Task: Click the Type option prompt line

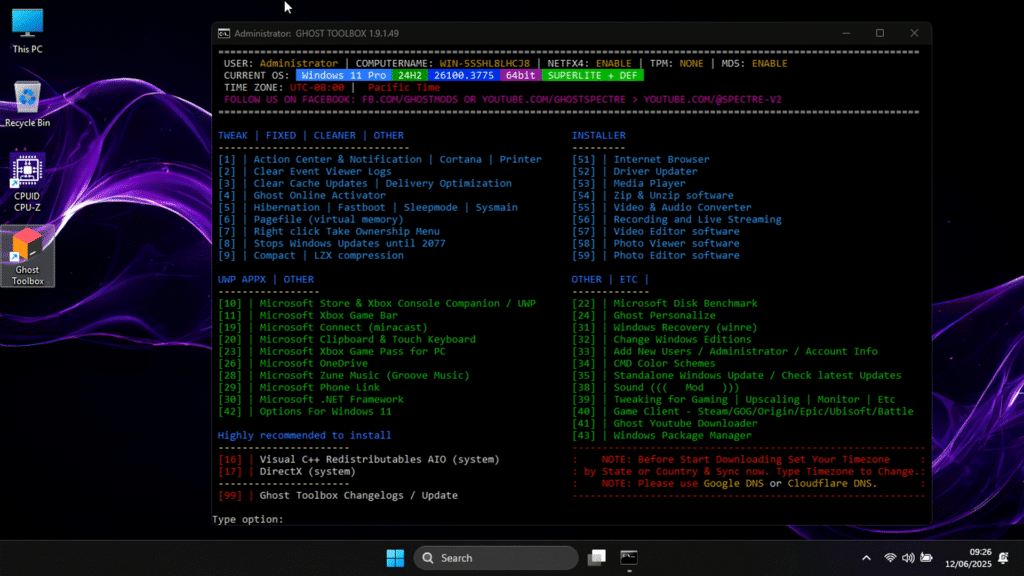Action: point(248,519)
